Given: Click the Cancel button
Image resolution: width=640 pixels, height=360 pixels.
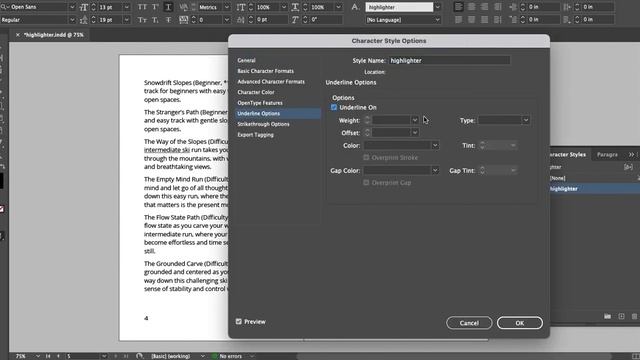Looking at the screenshot, I should click(x=469, y=323).
